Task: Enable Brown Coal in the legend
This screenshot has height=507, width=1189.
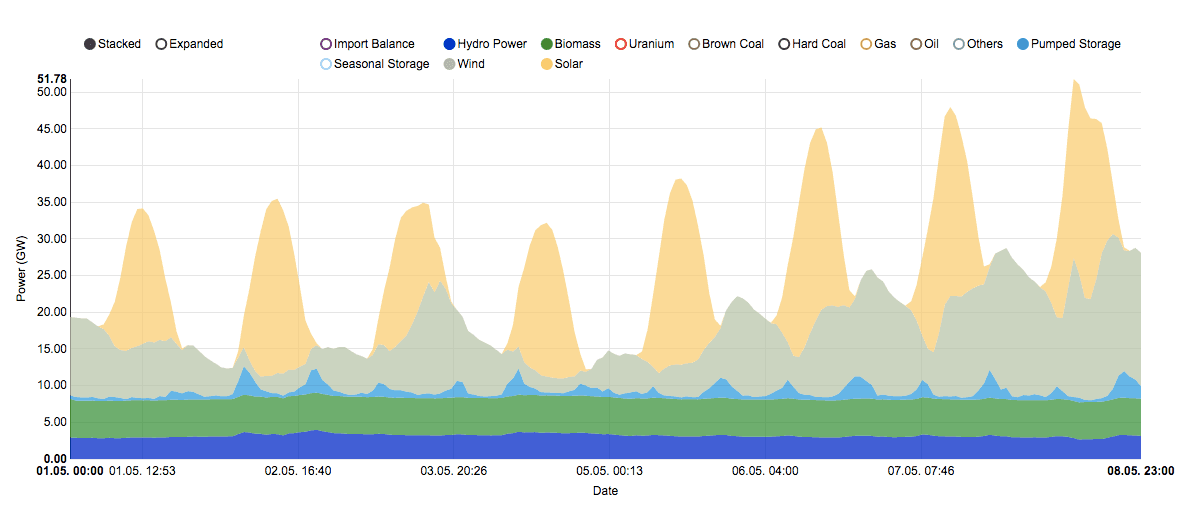Action: [x=694, y=44]
